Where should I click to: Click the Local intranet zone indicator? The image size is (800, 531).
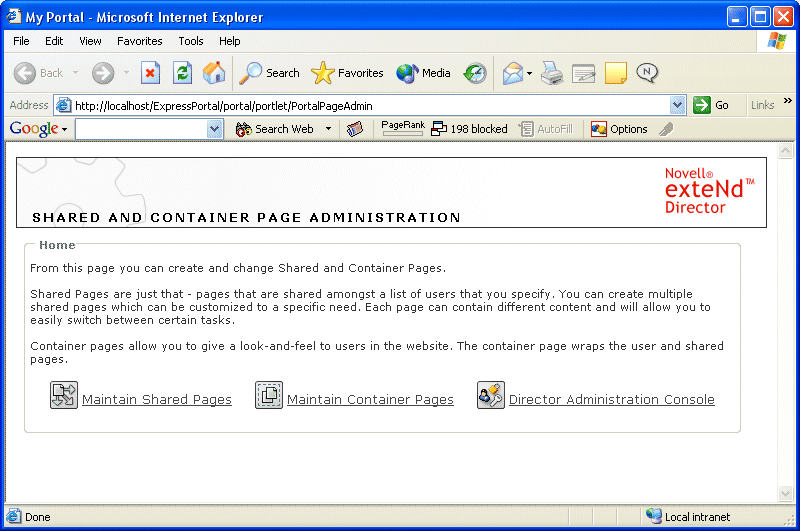pos(689,517)
